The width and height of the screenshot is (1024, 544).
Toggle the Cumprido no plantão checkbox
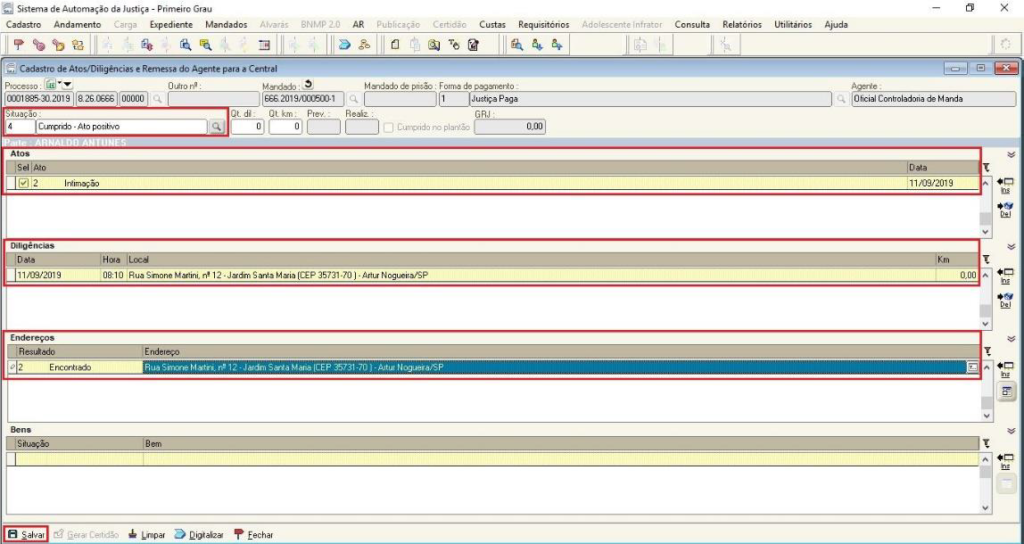389,127
